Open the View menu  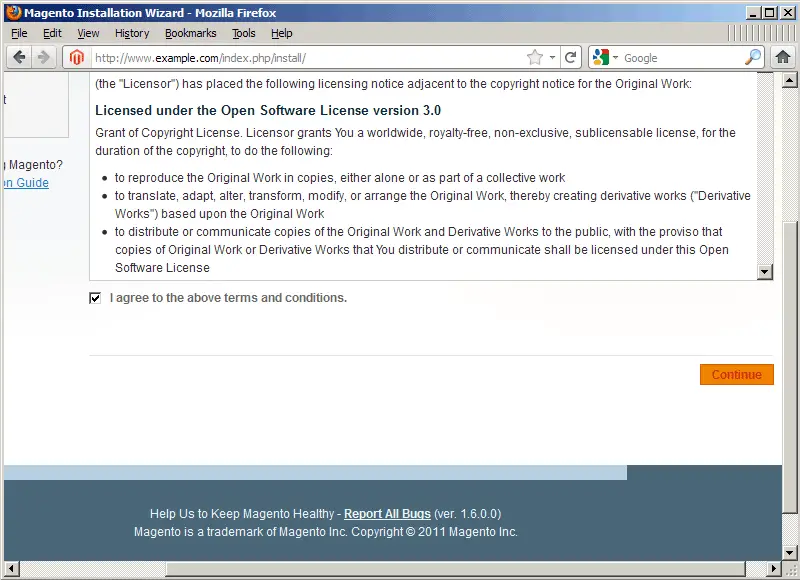[x=88, y=33]
